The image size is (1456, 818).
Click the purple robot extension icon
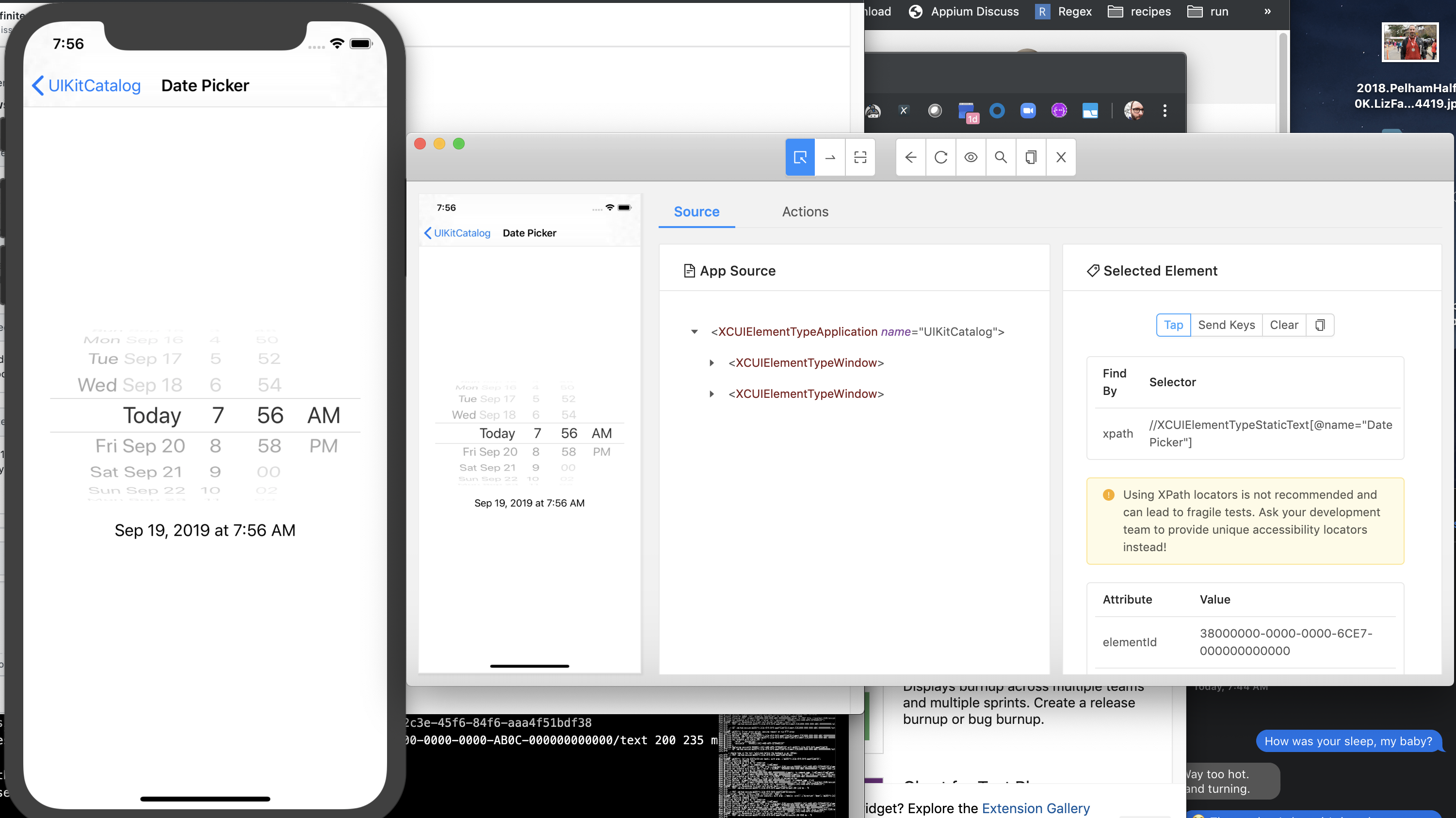pos(1059,111)
